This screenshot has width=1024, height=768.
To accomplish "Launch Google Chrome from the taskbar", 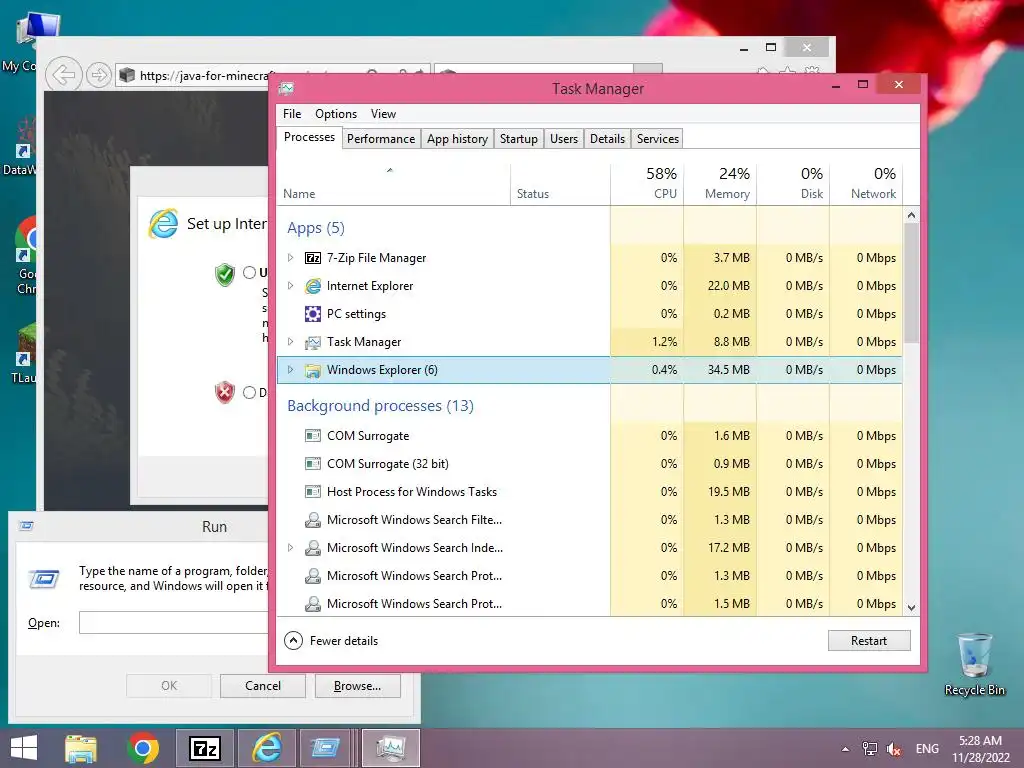I will pyautogui.click(x=143, y=748).
